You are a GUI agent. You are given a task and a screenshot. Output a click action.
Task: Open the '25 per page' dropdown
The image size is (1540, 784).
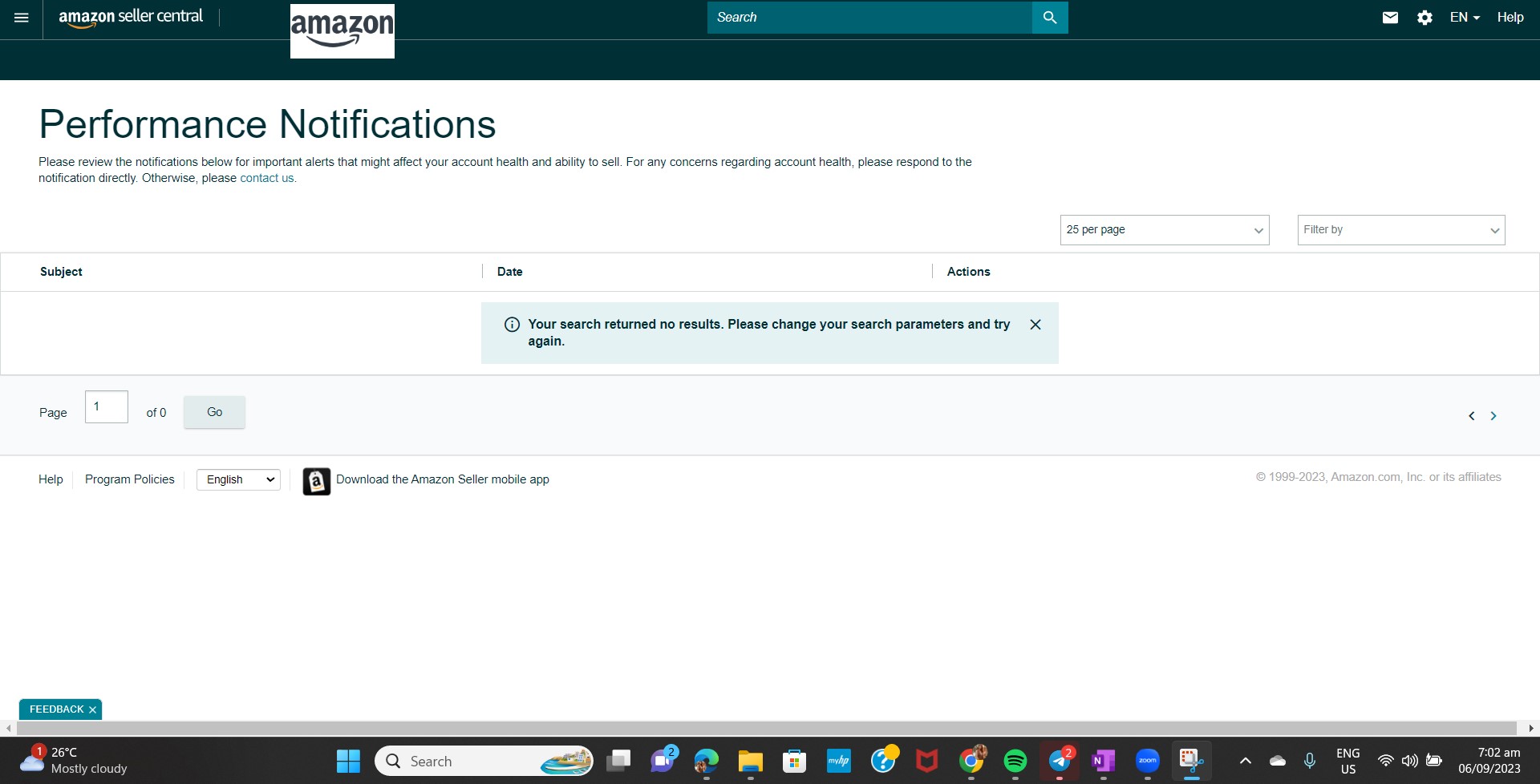point(1165,230)
